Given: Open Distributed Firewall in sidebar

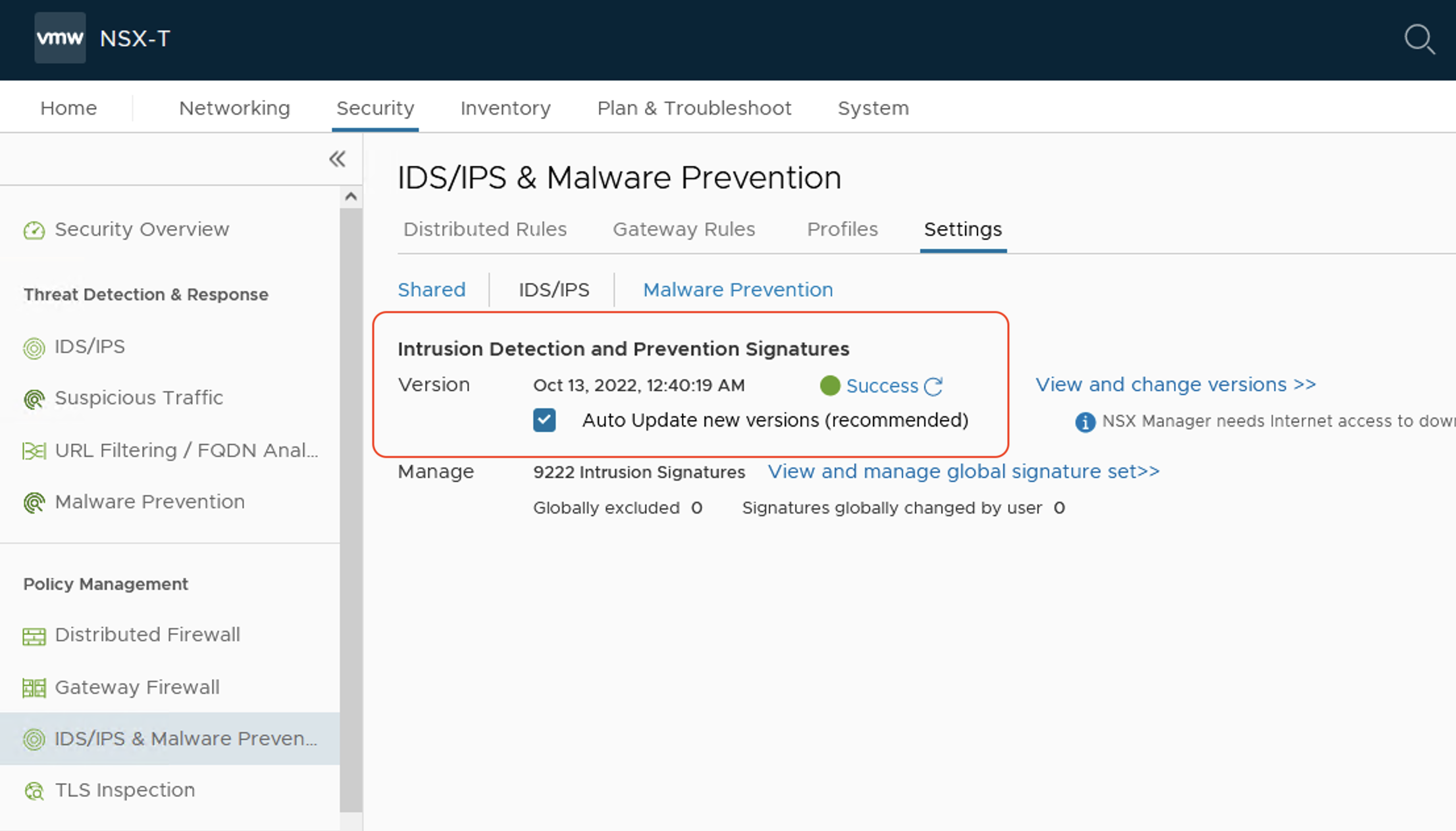Looking at the screenshot, I should click(147, 635).
